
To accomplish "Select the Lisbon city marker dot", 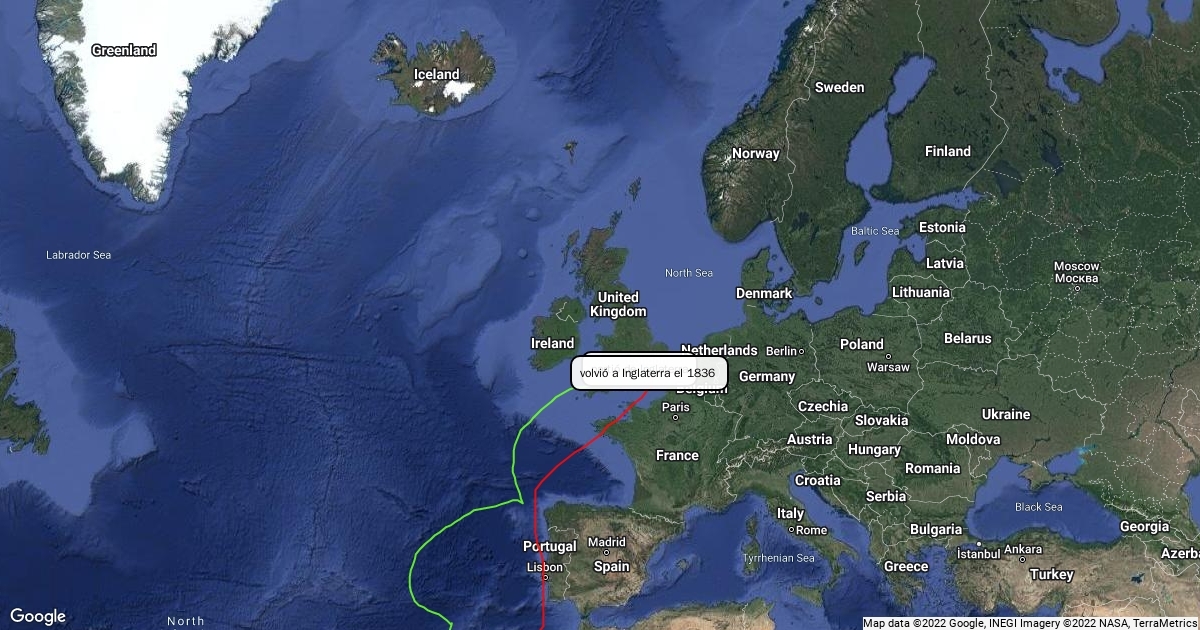I will tap(545, 578).
